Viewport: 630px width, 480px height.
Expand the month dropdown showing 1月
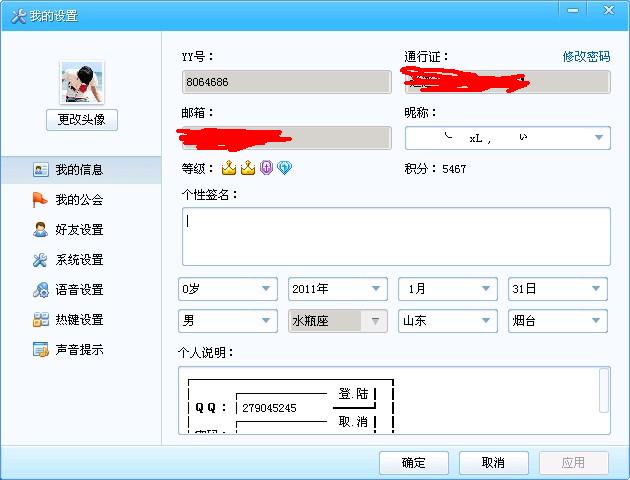click(x=448, y=289)
